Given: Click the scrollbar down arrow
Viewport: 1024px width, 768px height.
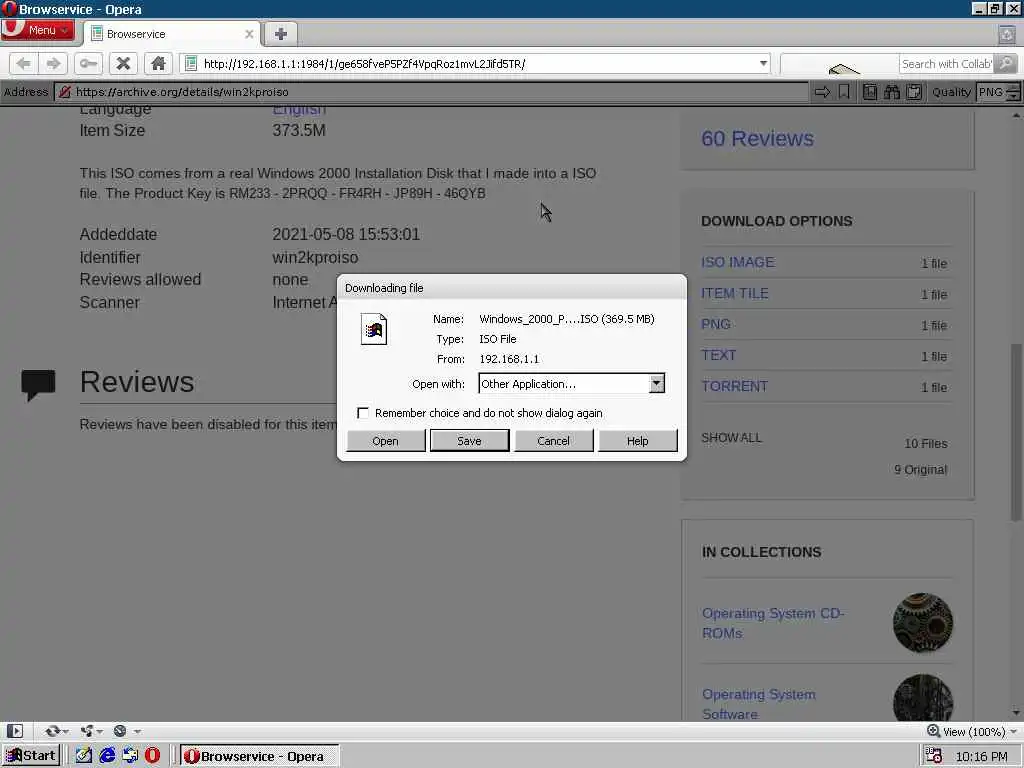Looking at the screenshot, I should (1016, 712).
